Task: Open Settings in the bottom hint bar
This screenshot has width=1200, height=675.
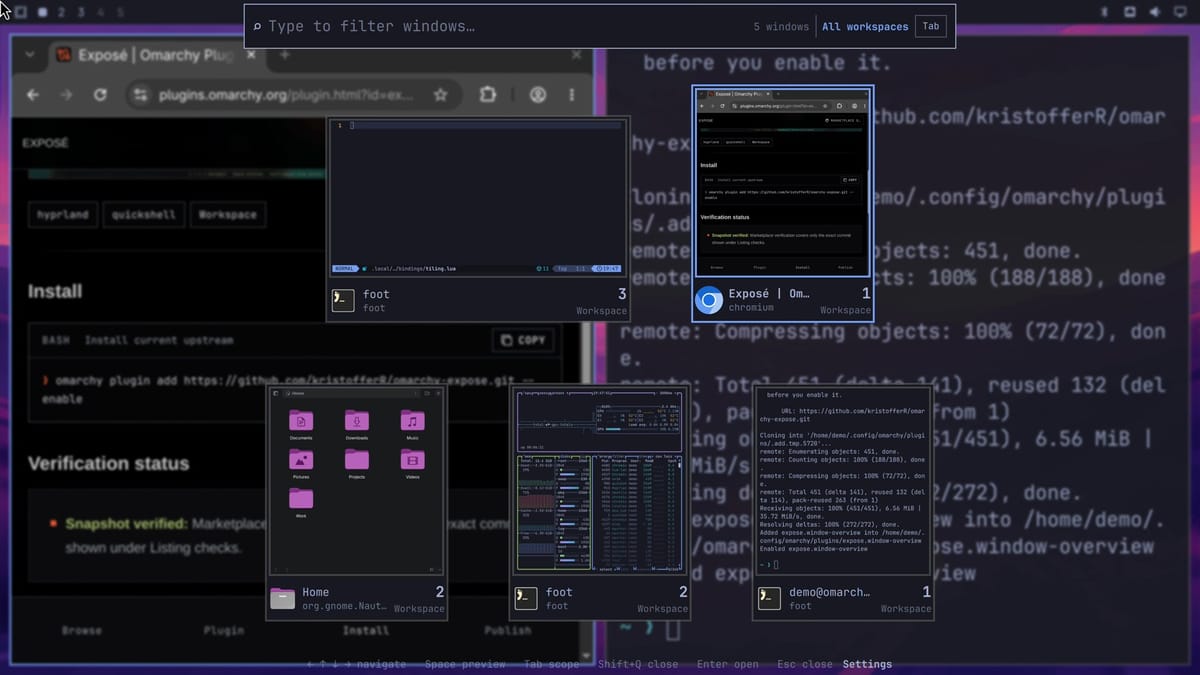Action: [867, 664]
